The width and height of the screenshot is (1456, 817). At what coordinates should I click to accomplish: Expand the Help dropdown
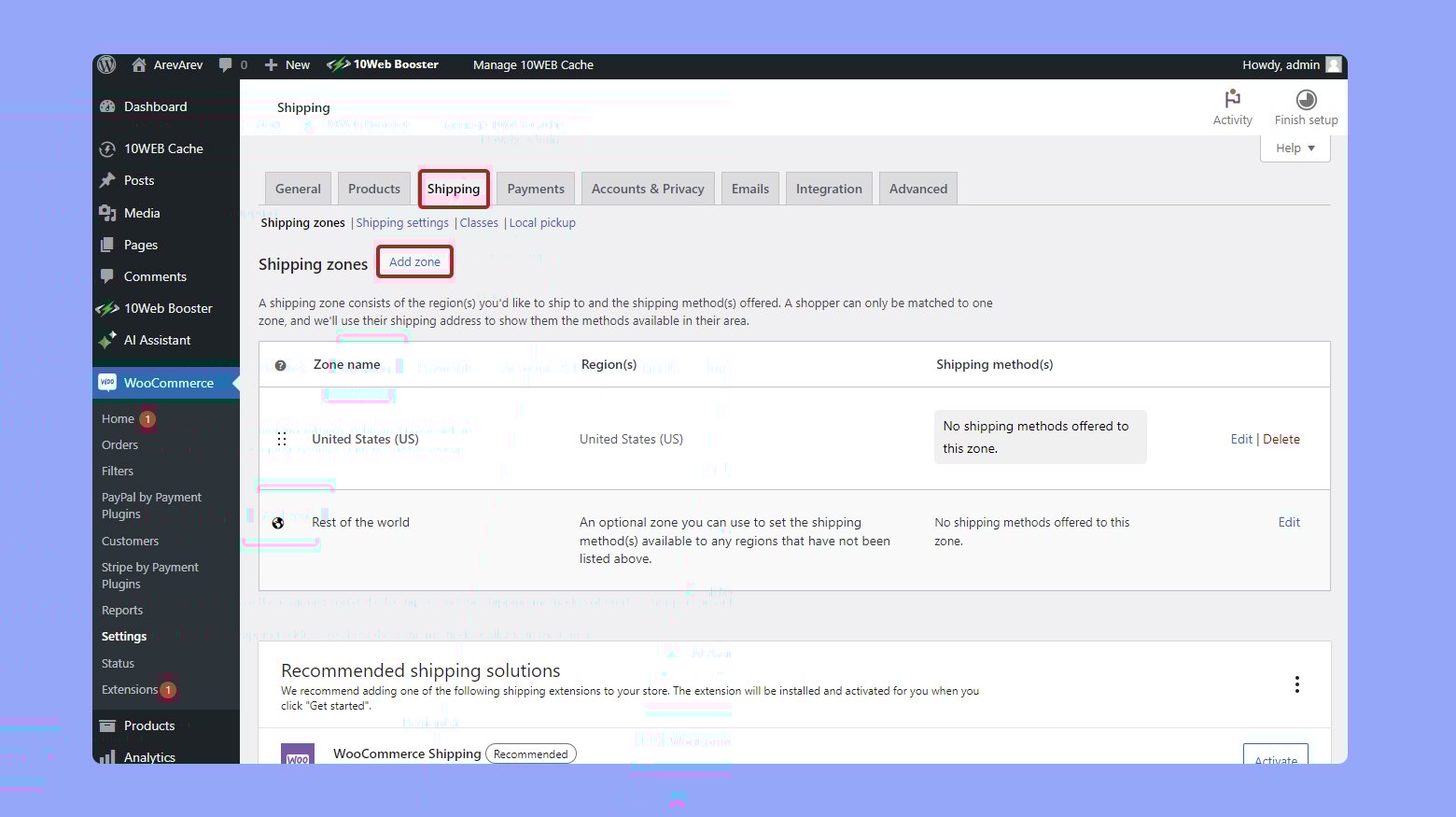point(1295,148)
